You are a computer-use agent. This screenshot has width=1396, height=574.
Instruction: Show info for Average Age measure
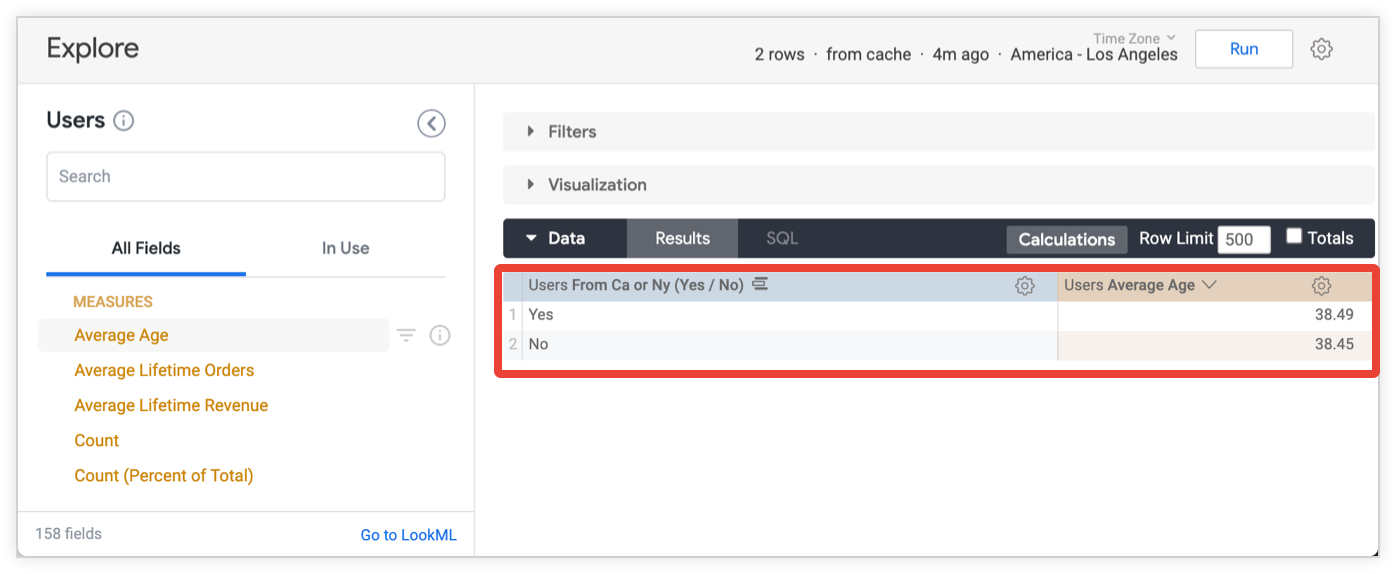click(x=440, y=336)
